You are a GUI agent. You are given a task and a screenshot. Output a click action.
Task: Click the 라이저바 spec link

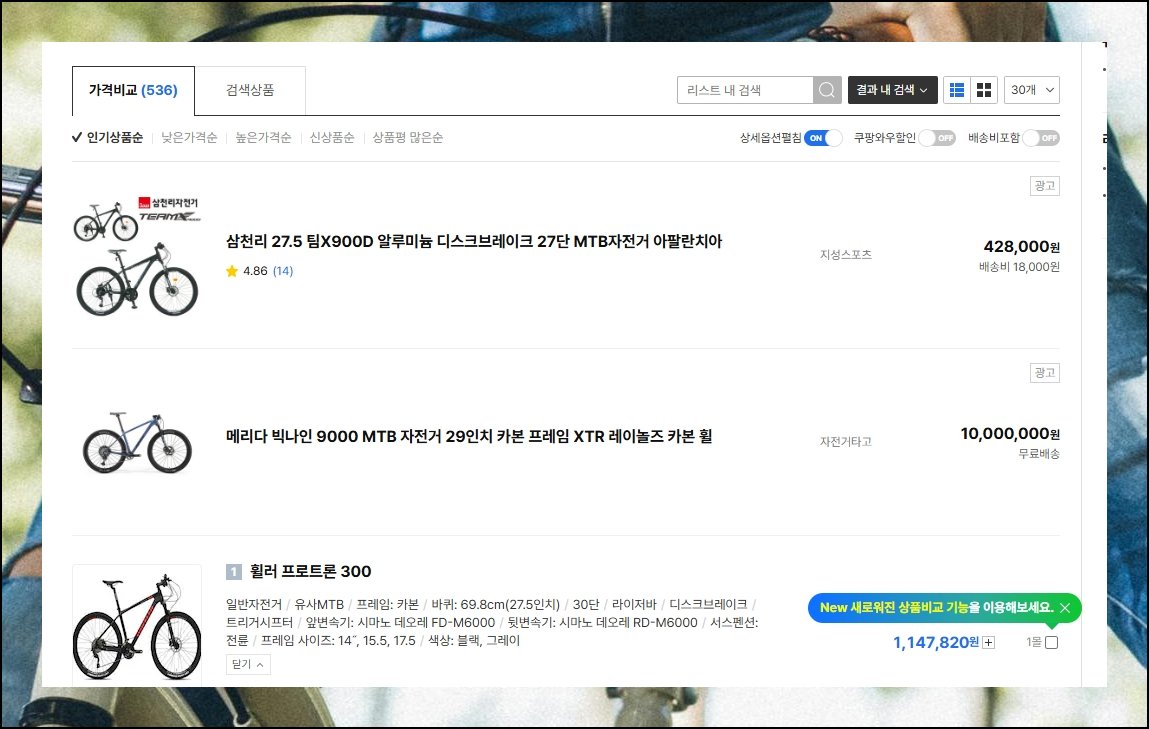(x=634, y=604)
